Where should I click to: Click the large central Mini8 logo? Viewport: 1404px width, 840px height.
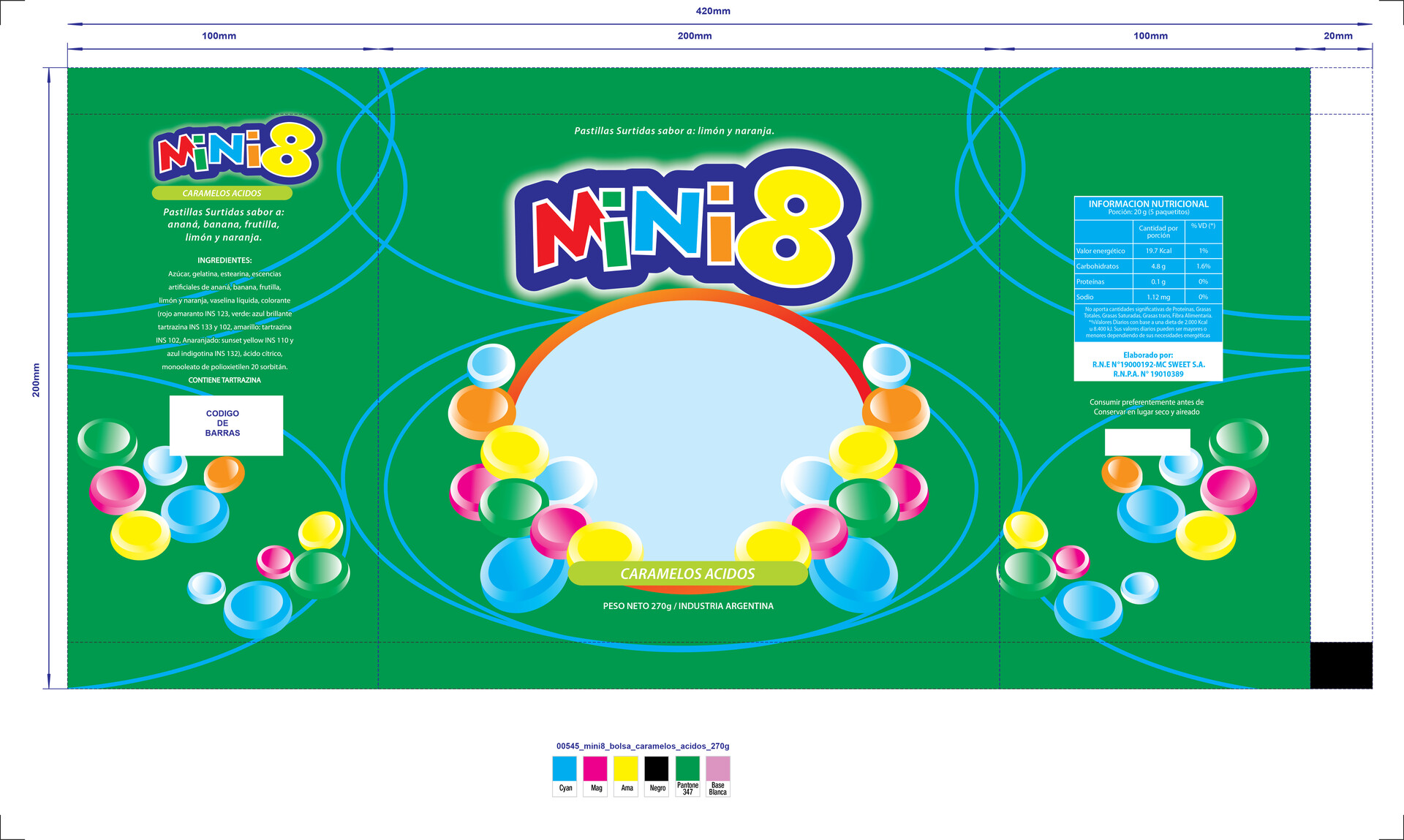[687, 227]
